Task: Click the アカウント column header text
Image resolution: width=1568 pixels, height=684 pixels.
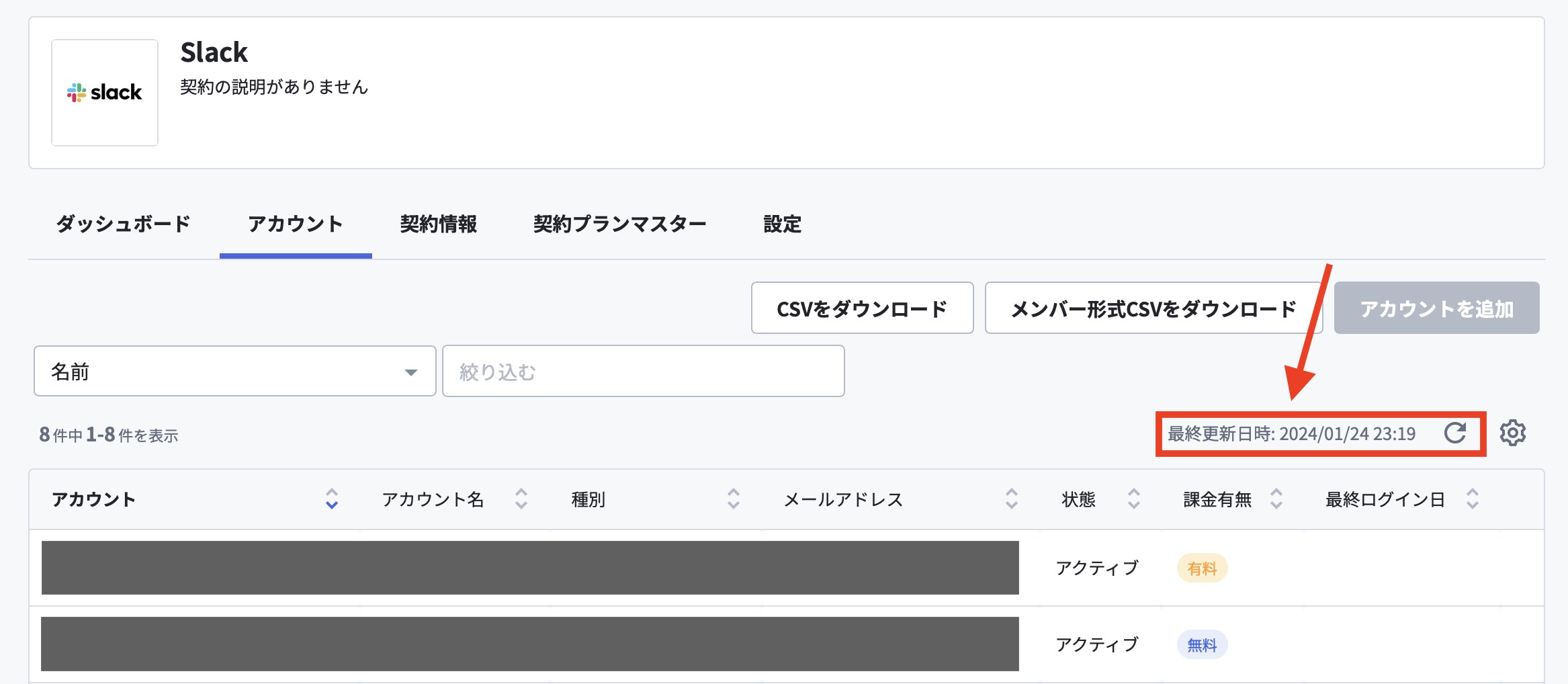Action: (x=94, y=499)
